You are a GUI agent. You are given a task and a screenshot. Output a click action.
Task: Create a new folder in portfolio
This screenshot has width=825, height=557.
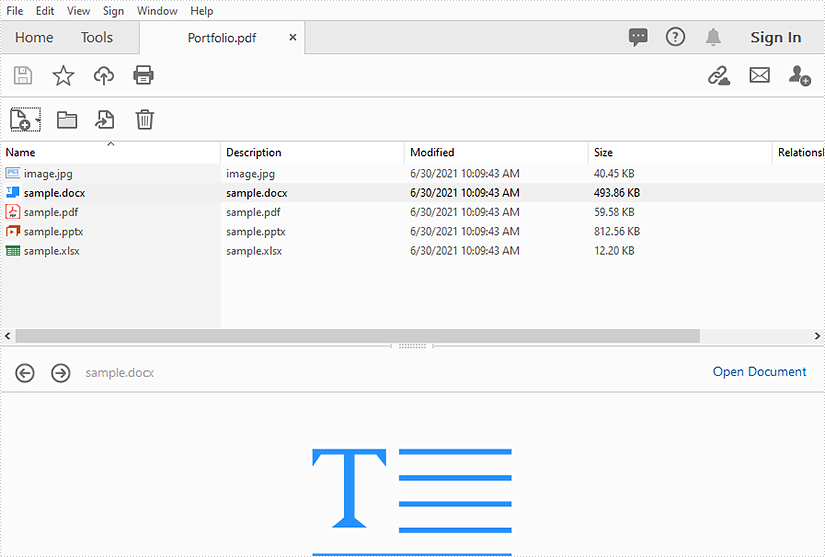(x=67, y=120)
